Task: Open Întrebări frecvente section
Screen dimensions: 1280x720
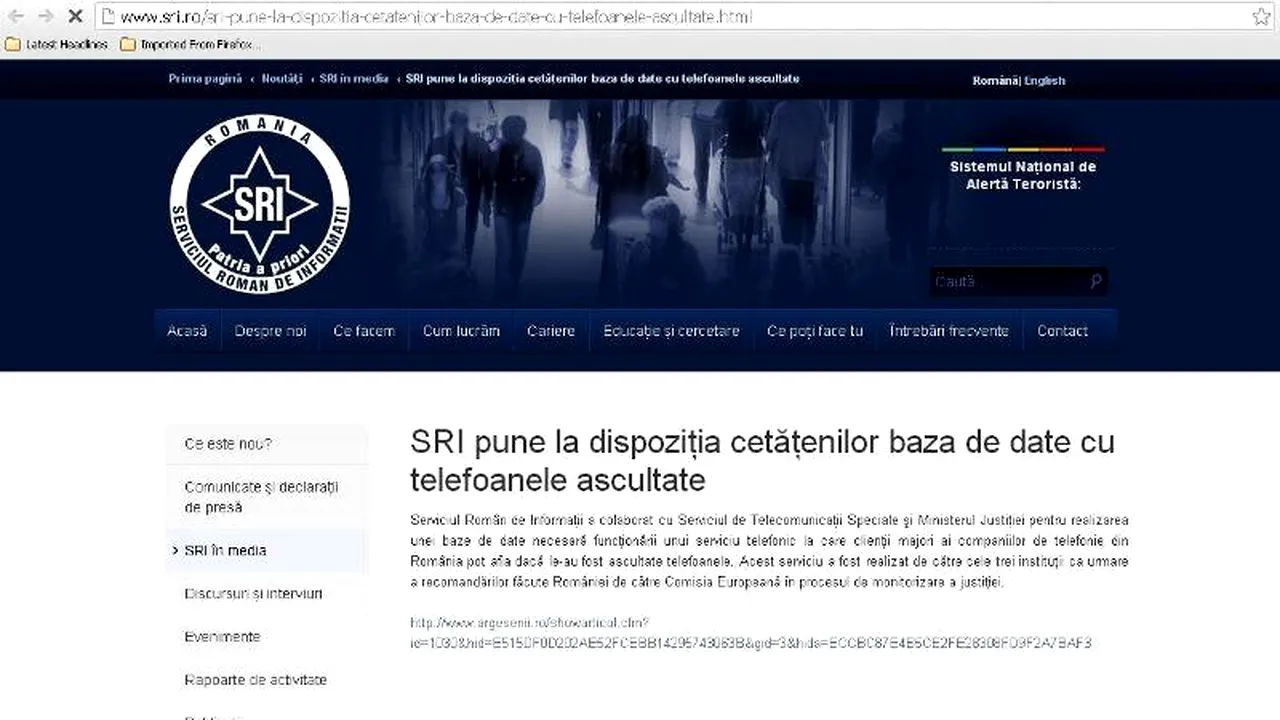Action: tap(949, 330)
